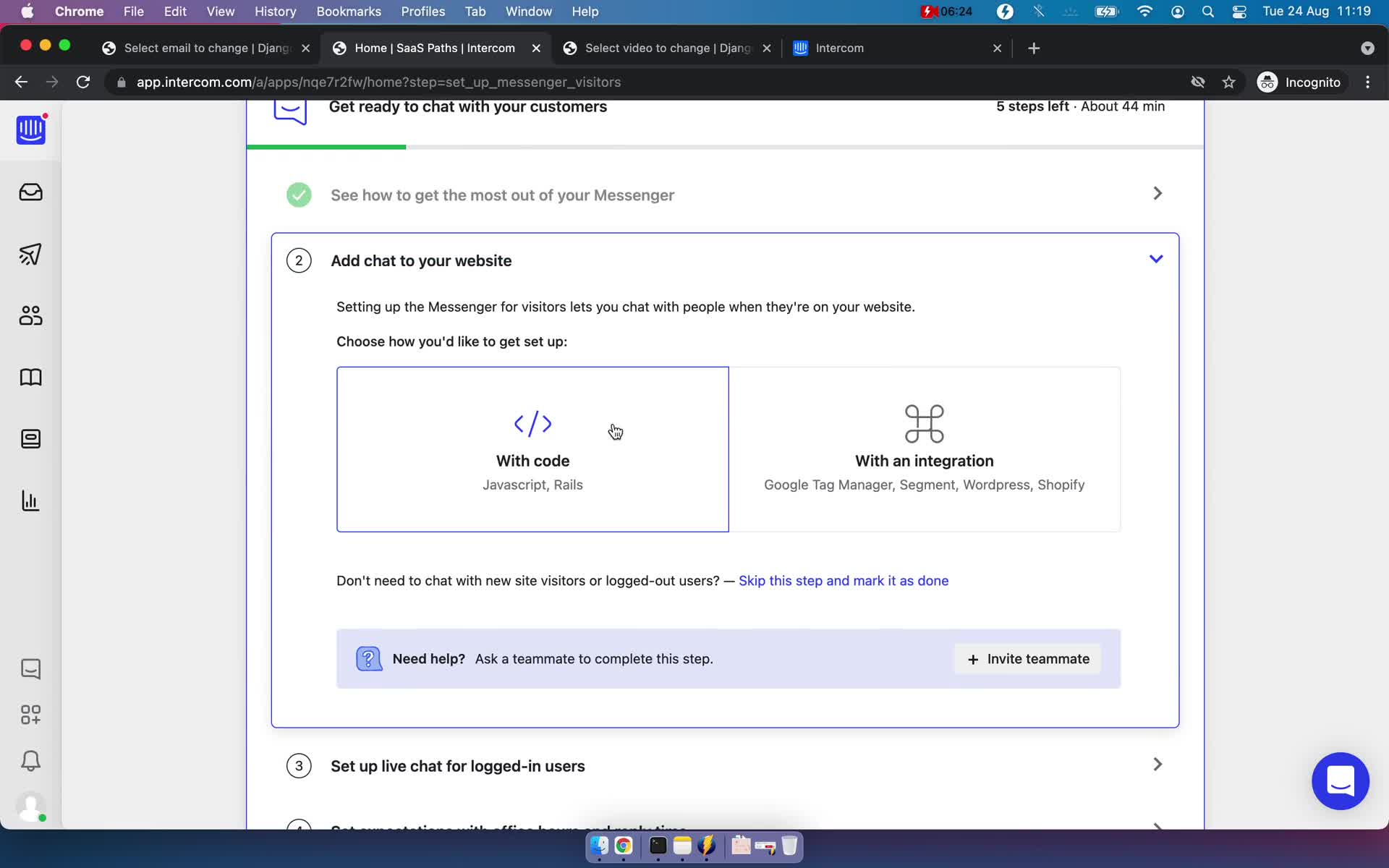Open the apps/integrations grid icon
This screenshot has width=1389, height=868.
(x=30, y=714)
